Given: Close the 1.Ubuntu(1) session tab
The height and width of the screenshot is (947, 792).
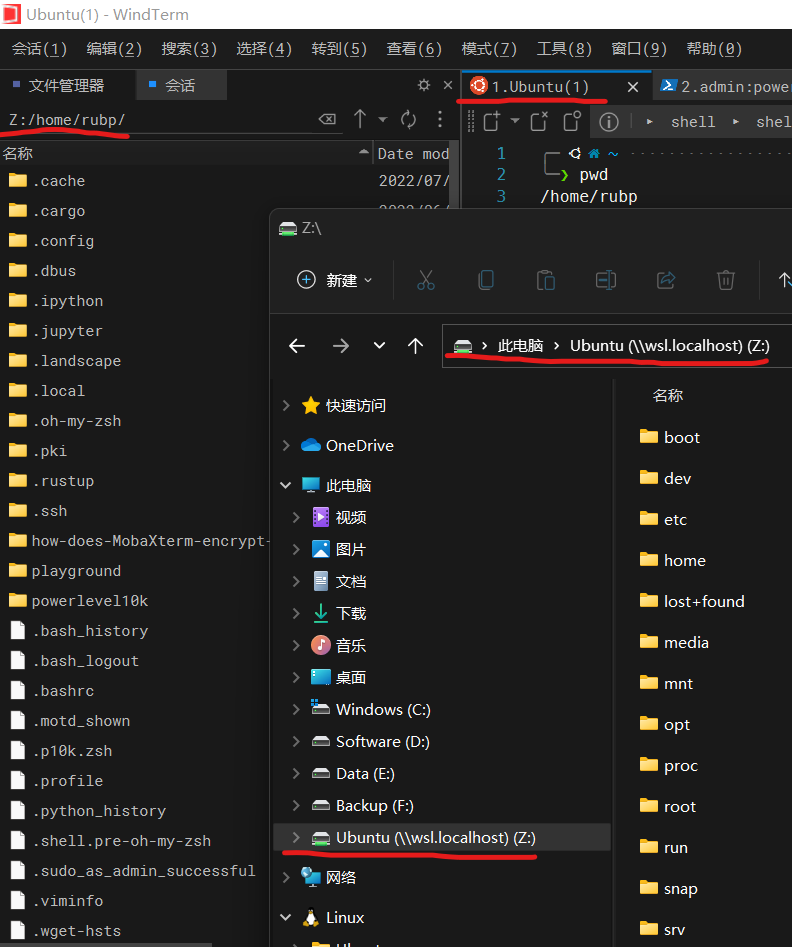Looking at the screenshot, I should pyautogui.click(x=633, y=87).
